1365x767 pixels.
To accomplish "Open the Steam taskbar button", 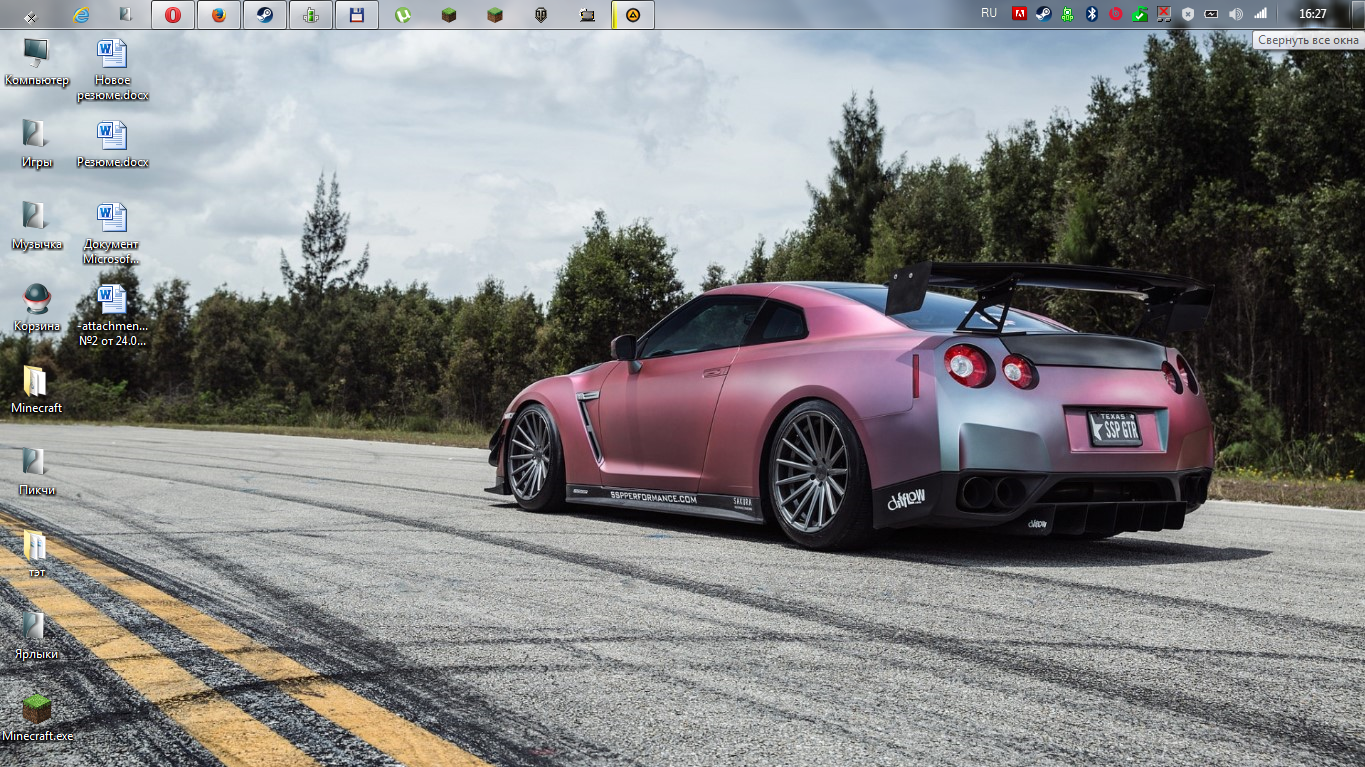I will (x=265, y=15).
